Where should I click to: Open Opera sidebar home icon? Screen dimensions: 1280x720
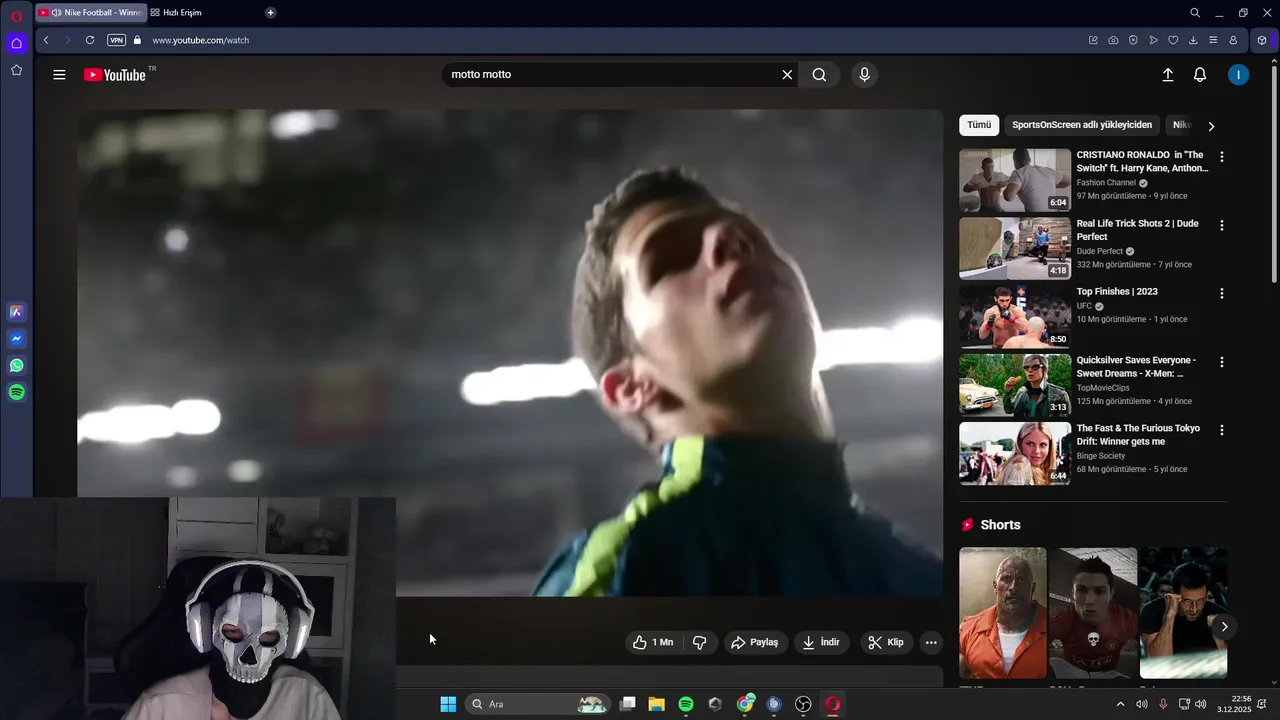pyautogui.click(x=16, y=43)
